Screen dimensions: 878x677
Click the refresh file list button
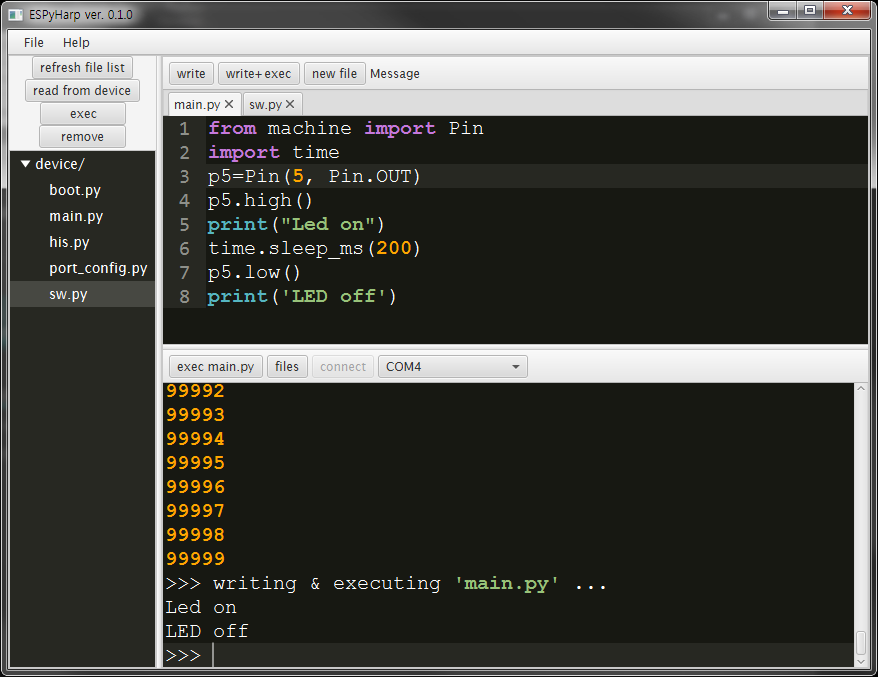(x=82, y=68)
